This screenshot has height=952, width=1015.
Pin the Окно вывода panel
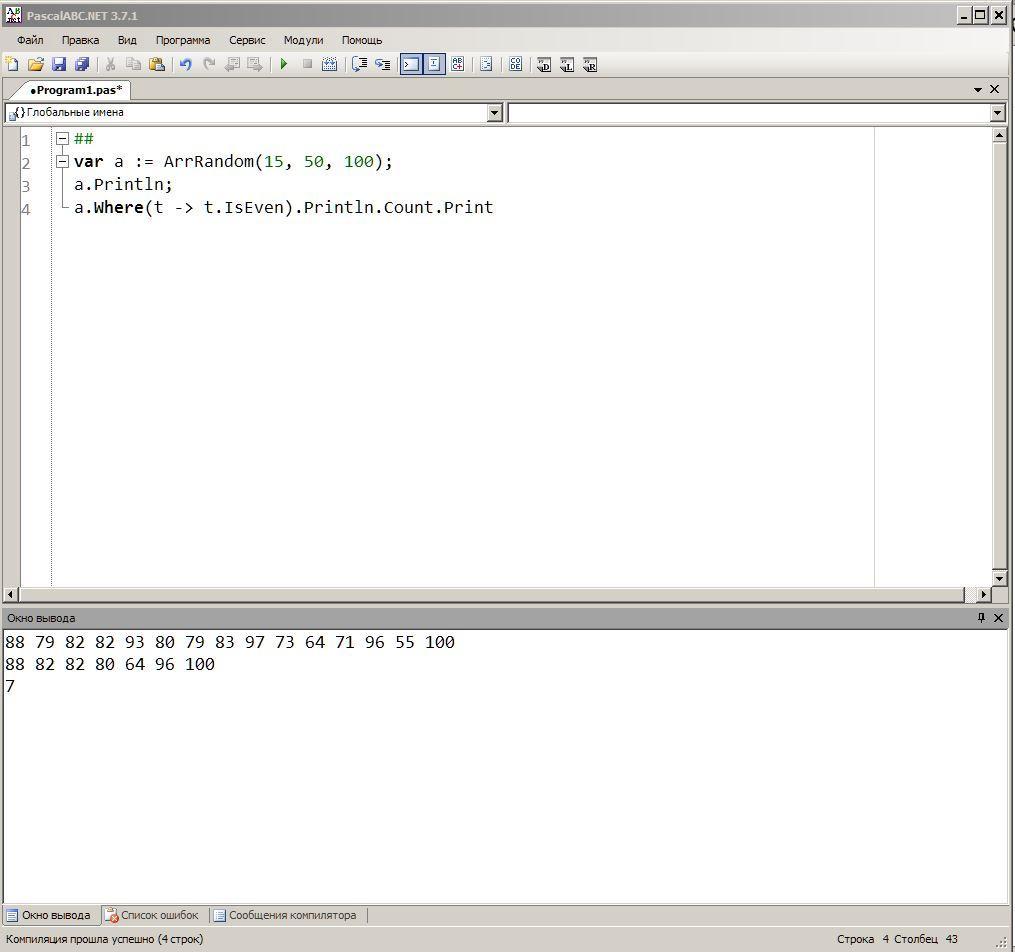pyautogui.click(x=981, y=618)
